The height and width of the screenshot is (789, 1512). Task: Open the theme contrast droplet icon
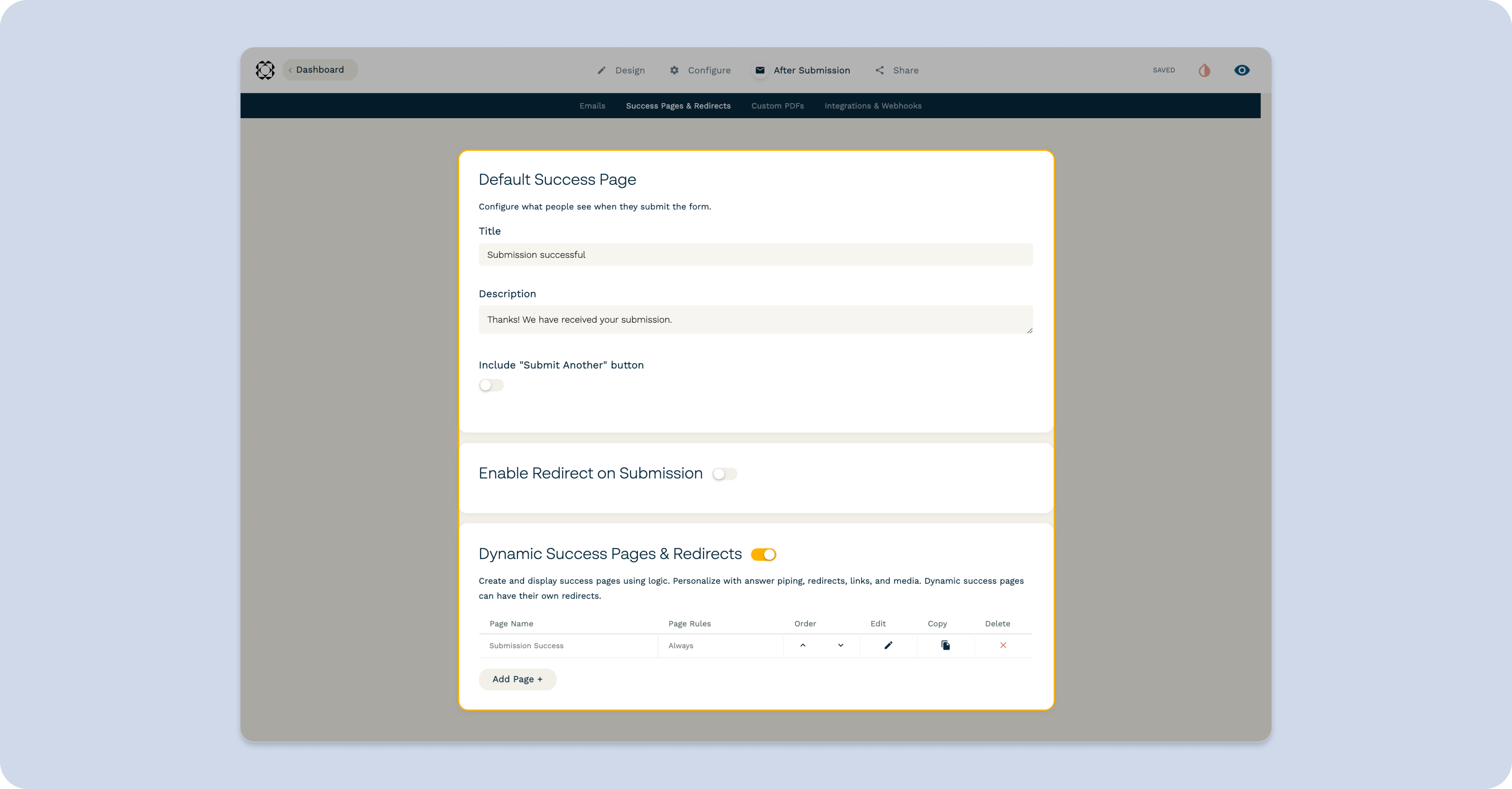coord(1204,70)
